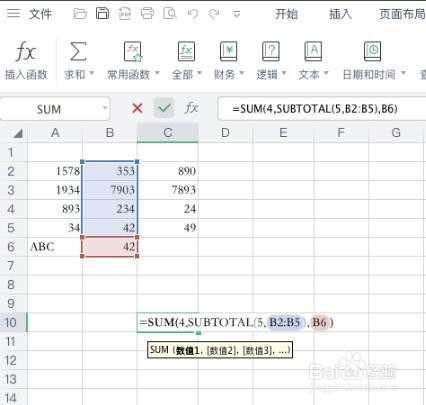Click cell containing 1934
The width and height of the screenshot is (426, 405).
point(55,190)
